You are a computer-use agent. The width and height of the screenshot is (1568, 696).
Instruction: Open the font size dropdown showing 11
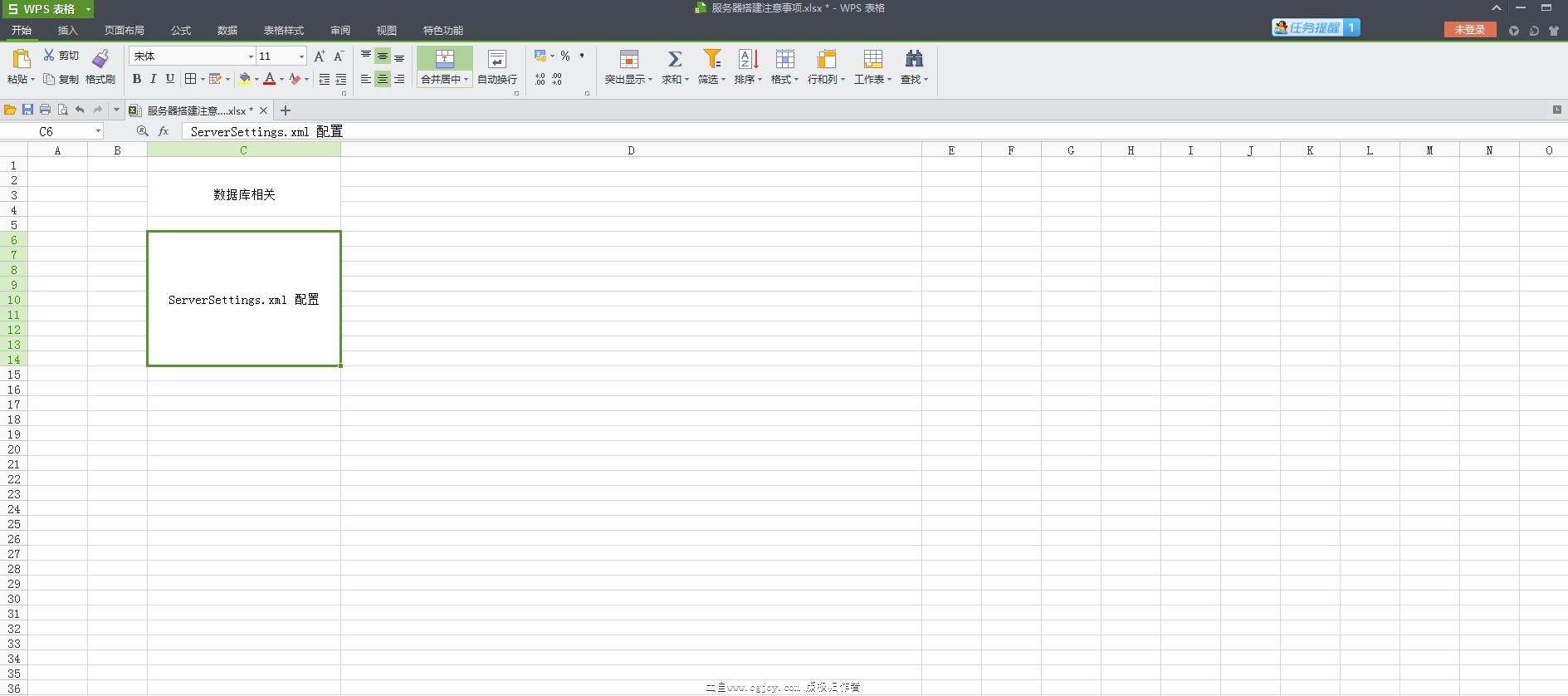tap(301, 56)
